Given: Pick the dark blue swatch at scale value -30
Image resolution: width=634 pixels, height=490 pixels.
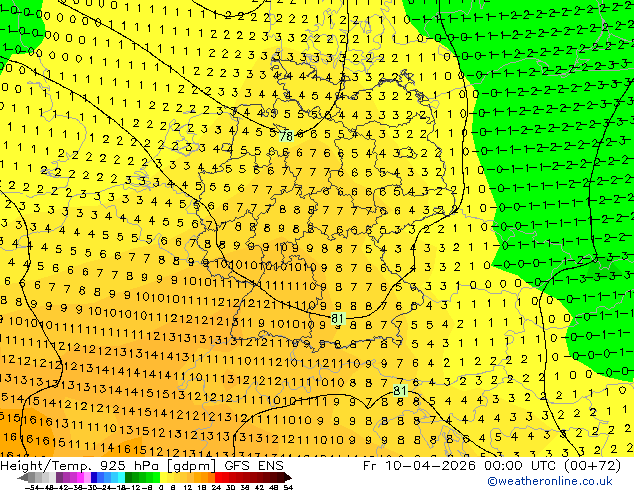Looking at the screenshot, I should (94, 477).
